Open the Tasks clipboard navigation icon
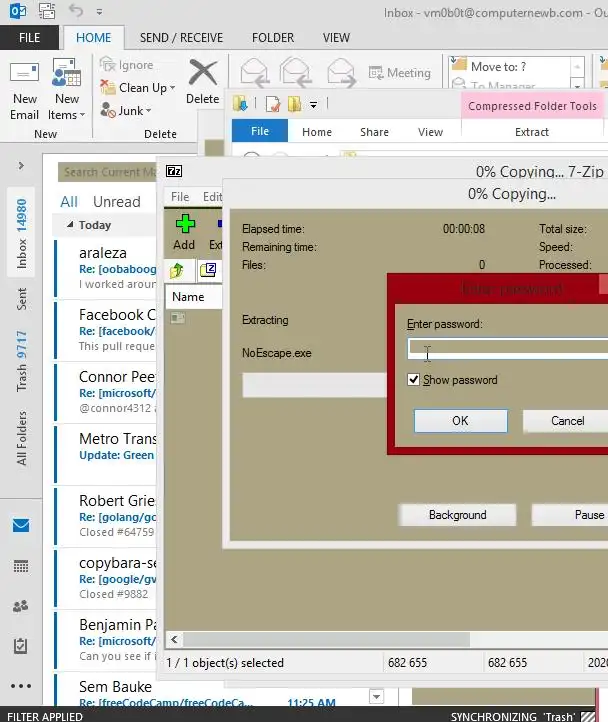The width and height of the screenshot is (608, 722). tap(21, 646)
